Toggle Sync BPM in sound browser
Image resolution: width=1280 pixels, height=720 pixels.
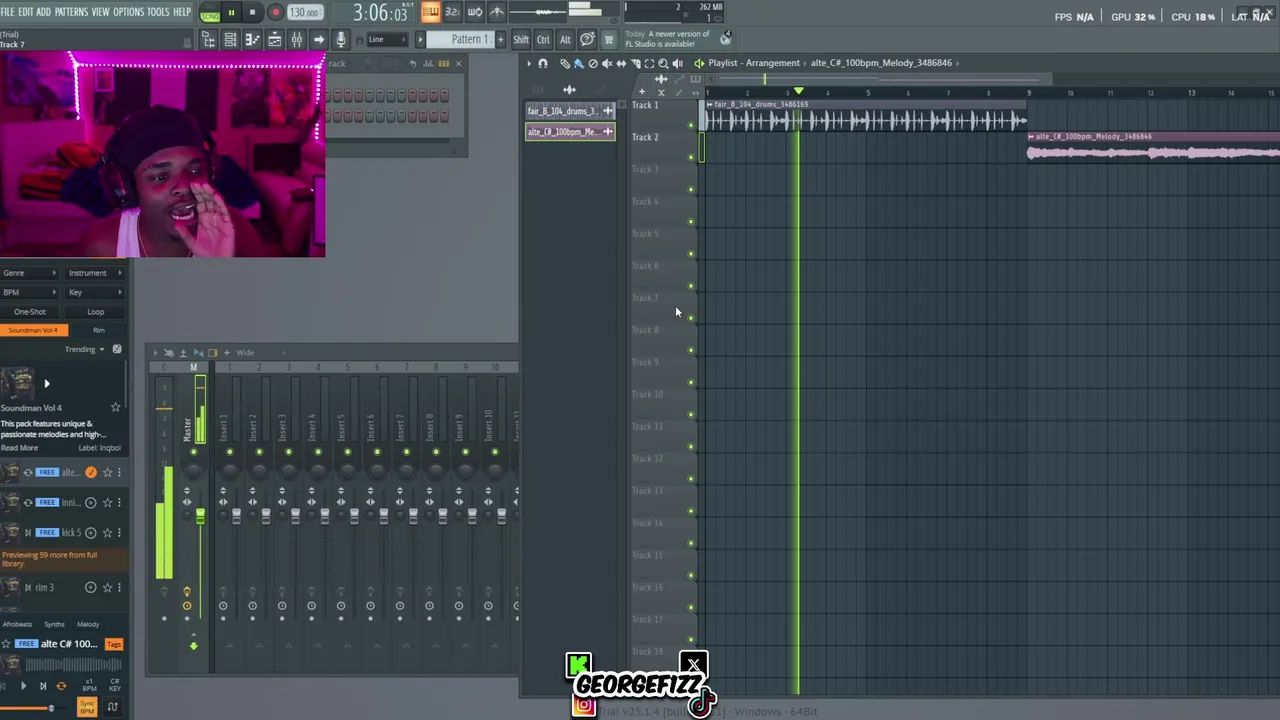(x=87, y=707)
